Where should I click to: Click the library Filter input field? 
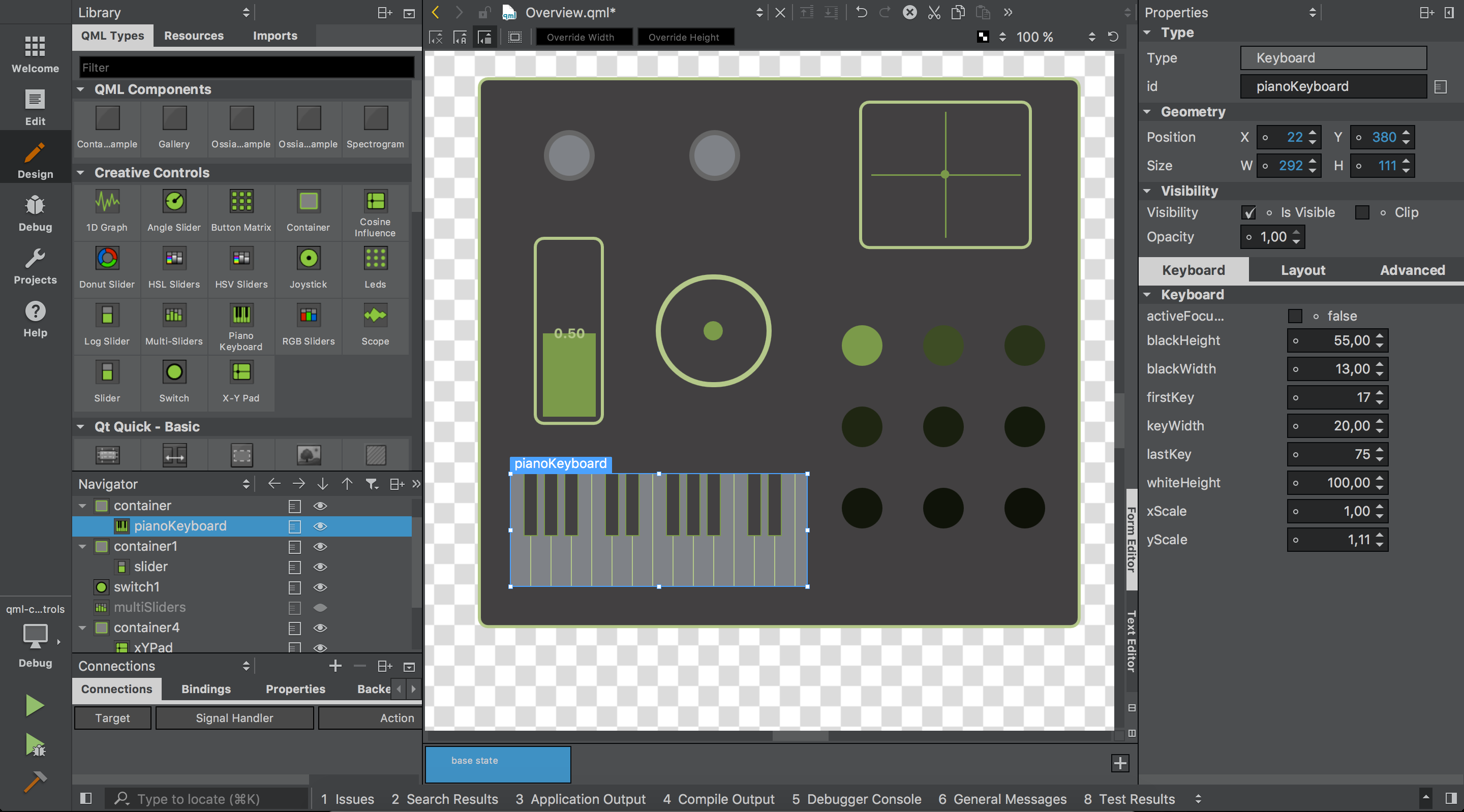[x=246, y=68]
